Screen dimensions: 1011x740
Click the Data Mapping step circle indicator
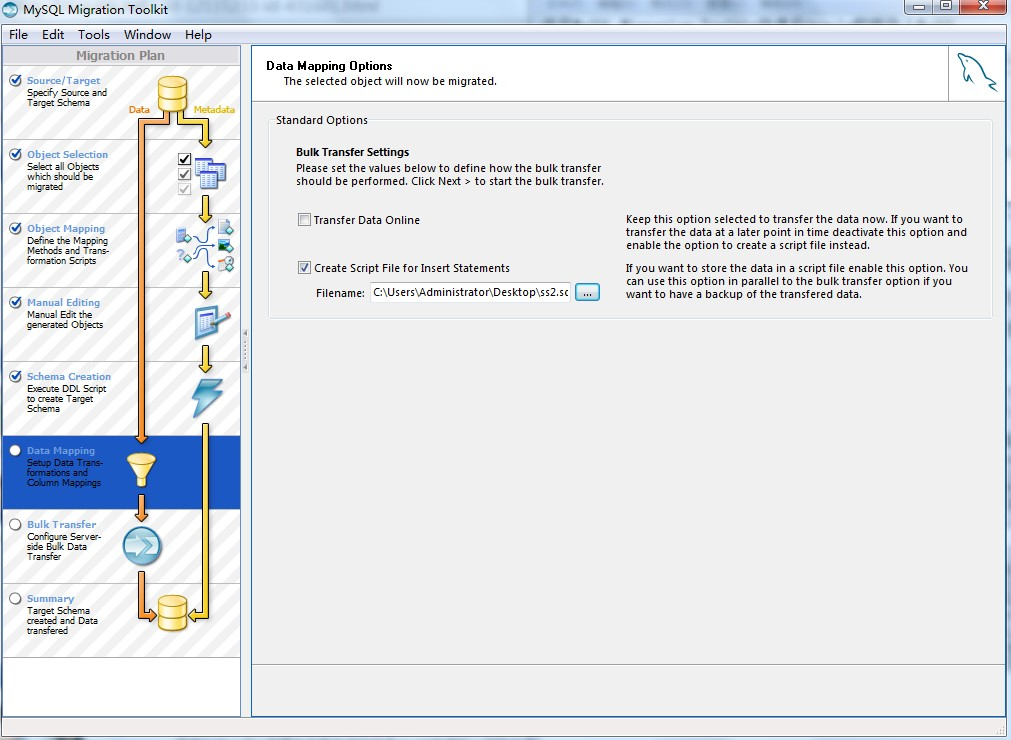15,451
